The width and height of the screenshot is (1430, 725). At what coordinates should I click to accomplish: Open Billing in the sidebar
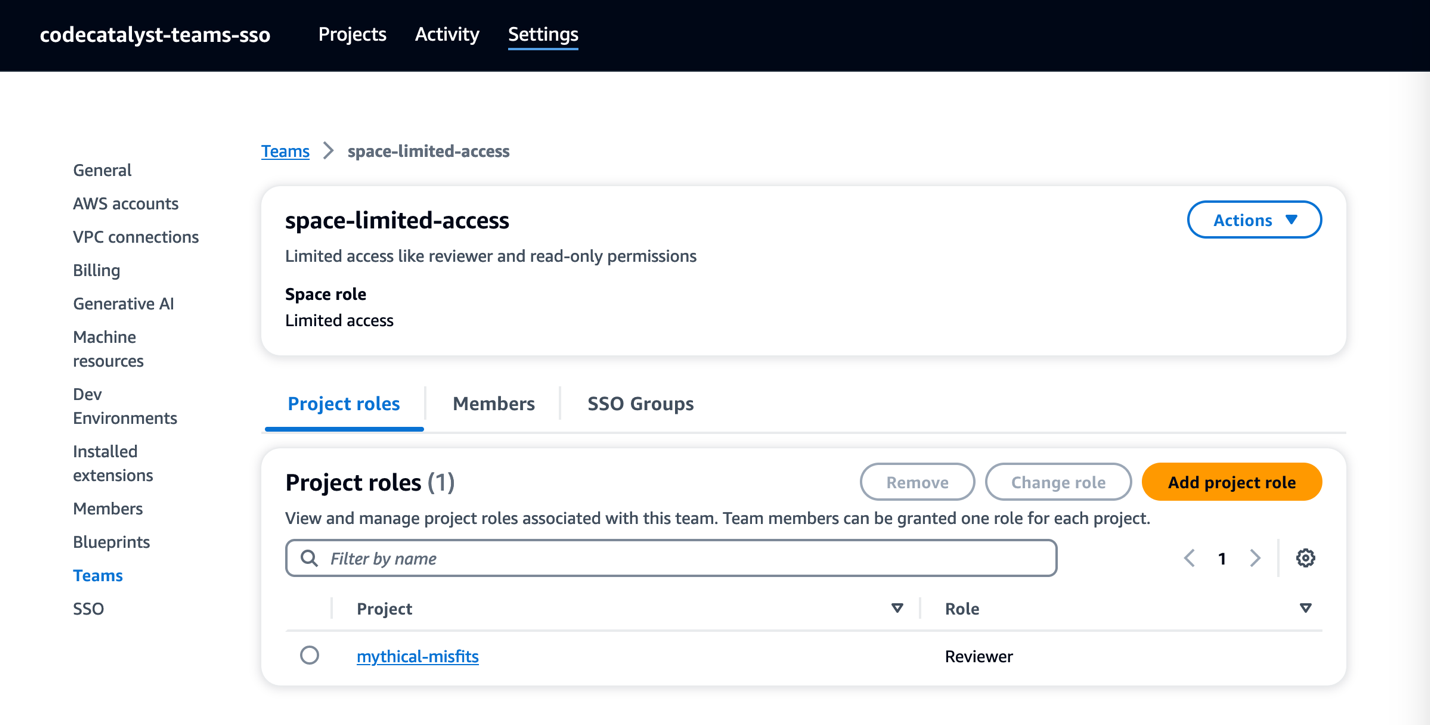pos(96,270)
